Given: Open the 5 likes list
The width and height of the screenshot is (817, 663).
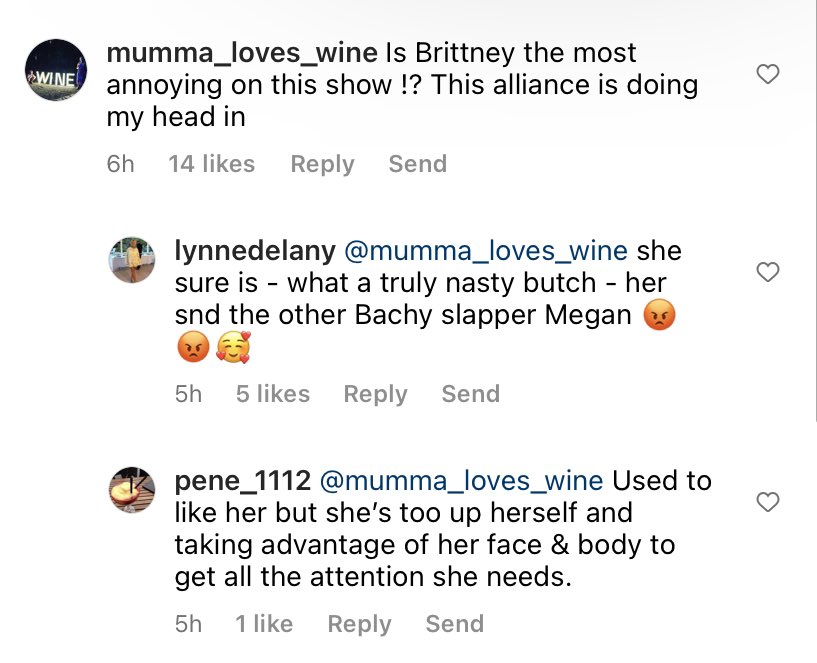Looking at the screenshot, I should pyautogui.click(x=273, y=394).
